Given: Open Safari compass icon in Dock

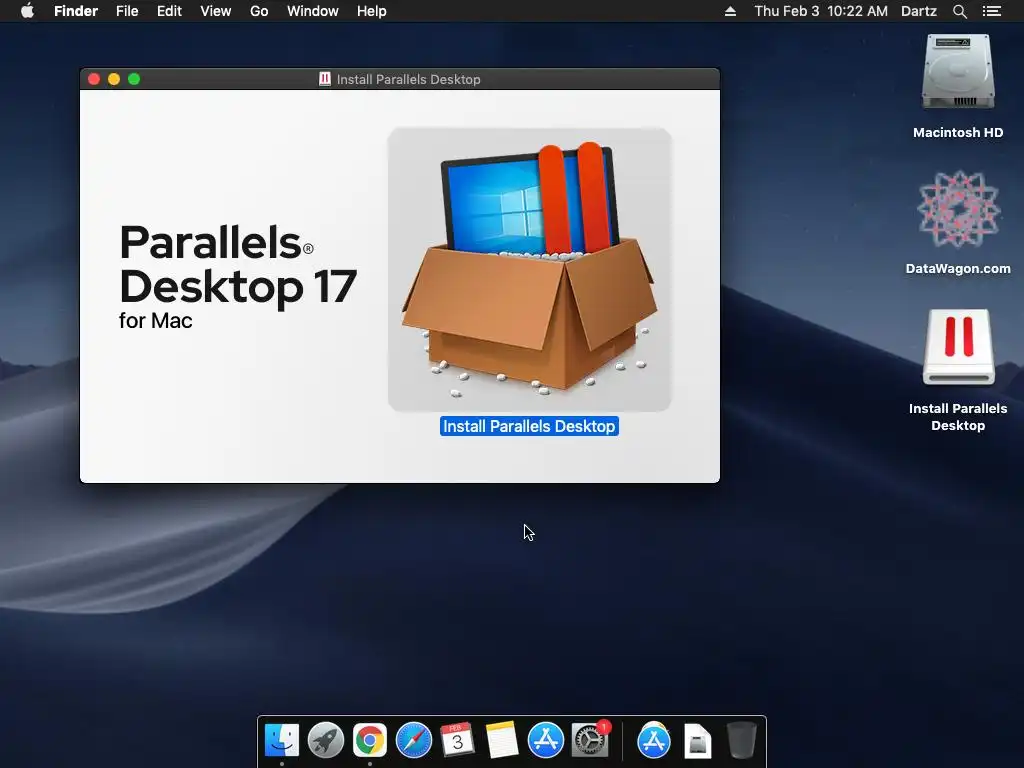Looking at the screenshot, I should [x=414, y=741].
